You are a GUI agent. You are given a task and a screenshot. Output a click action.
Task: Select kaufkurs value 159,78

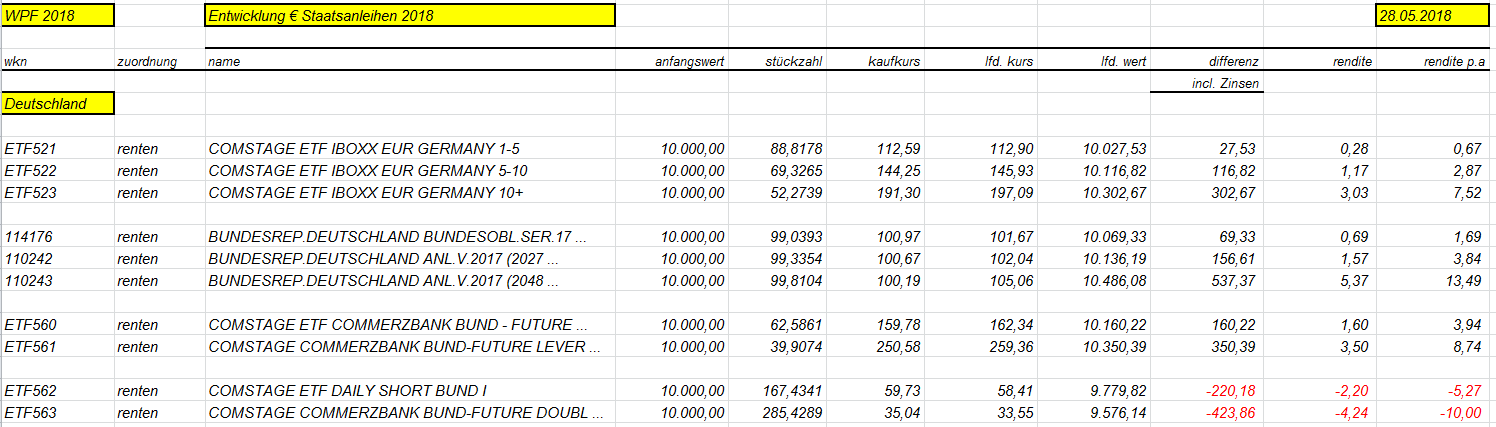pyautogui.click(x=899, y=325)
